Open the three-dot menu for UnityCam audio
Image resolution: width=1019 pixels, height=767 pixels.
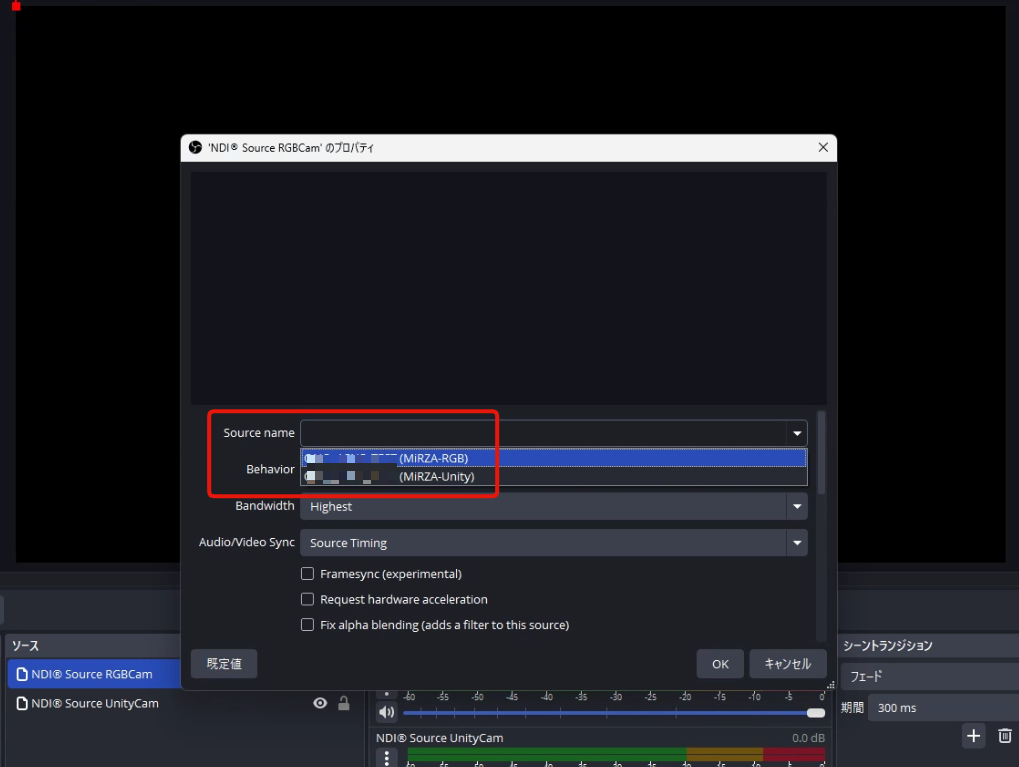point(386,757)
